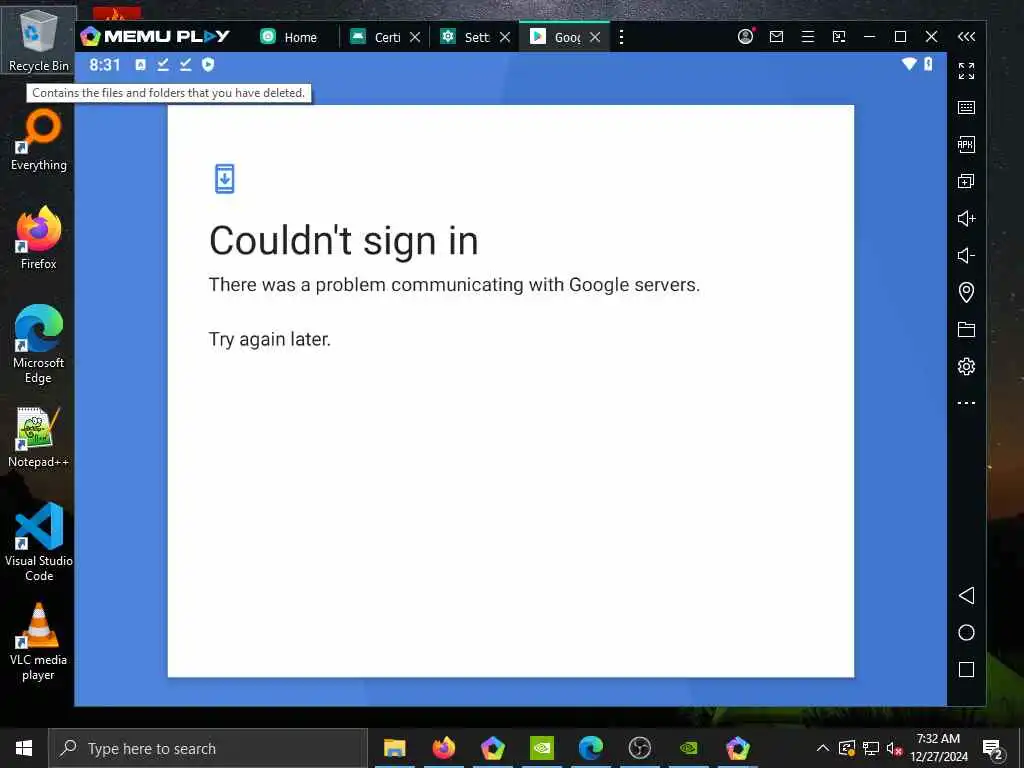Viewport: 1024px width, 768px height.
Task: Open the tab overflow vertical dots menu
Action: point(621,37)
